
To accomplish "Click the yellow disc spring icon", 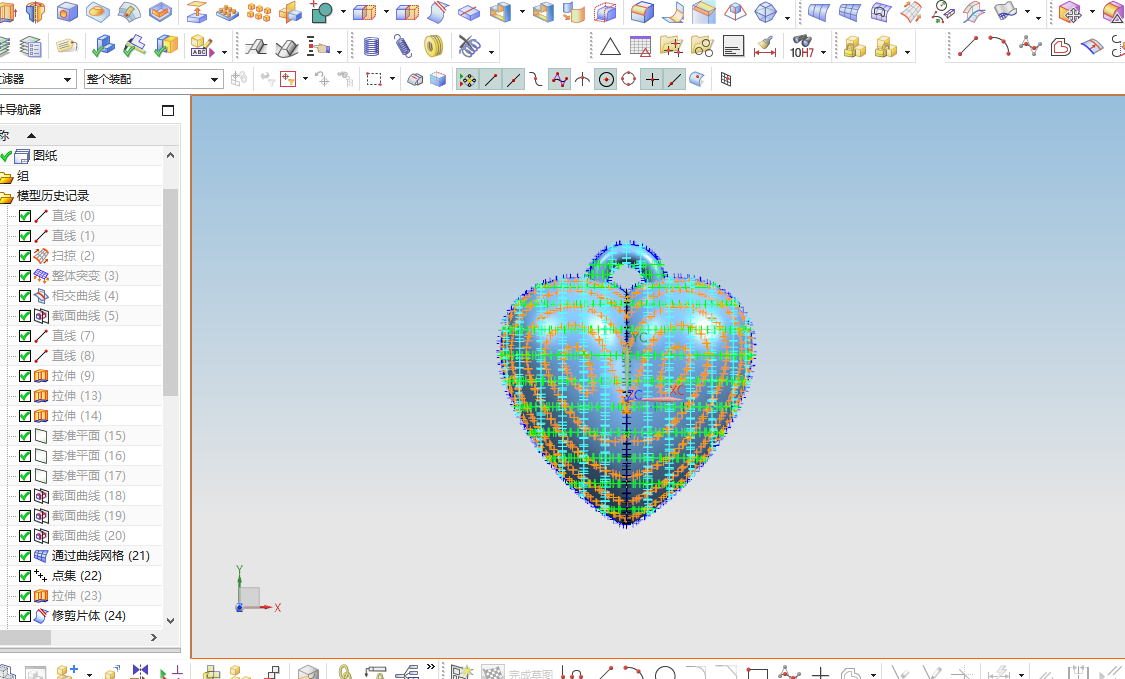I will click(433, 47).
